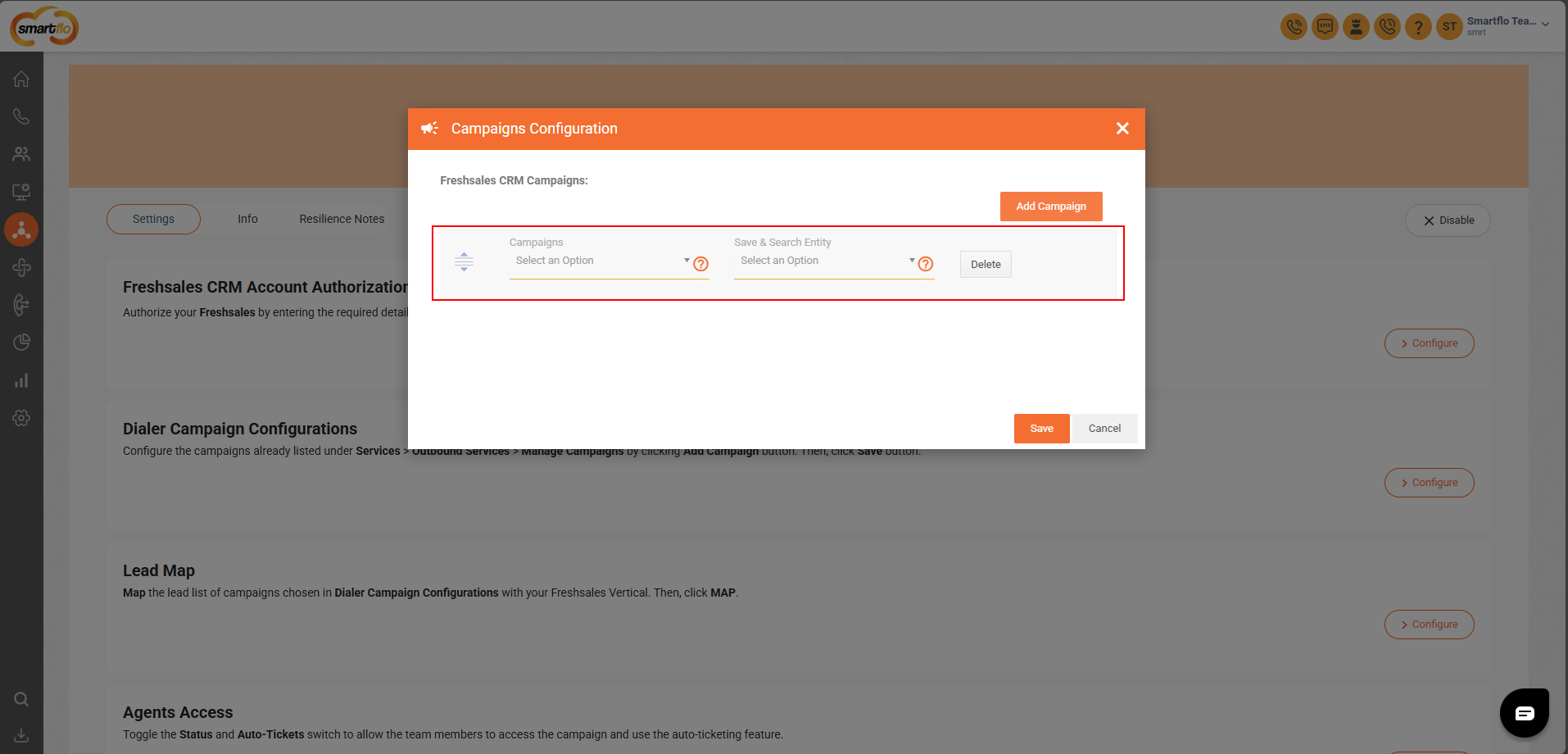Open the pie chart reports sidebar icon
Screen dimensions: 1568x754
point(21,343)
